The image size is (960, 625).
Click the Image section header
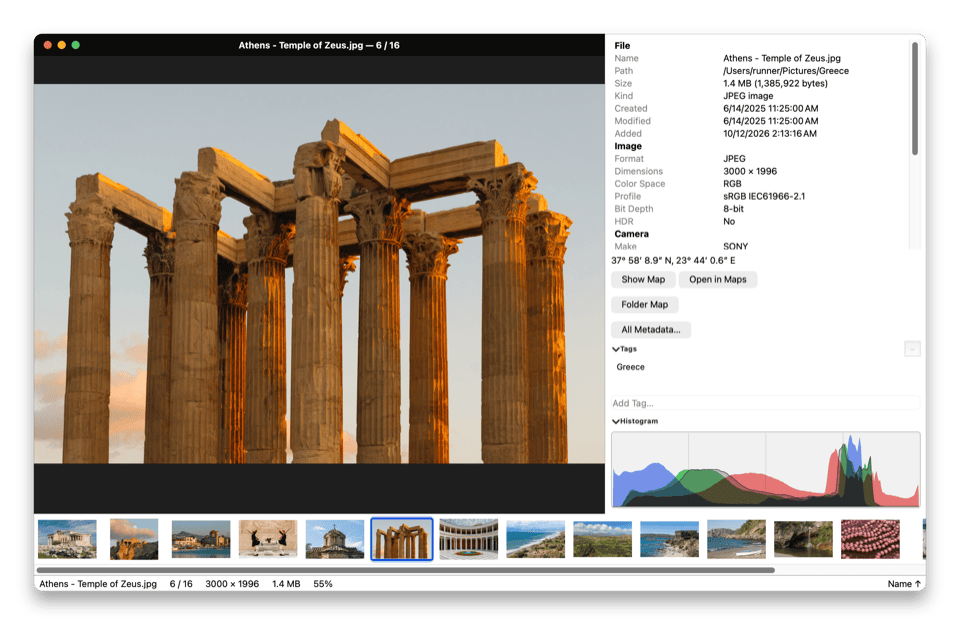coord(628,146)
